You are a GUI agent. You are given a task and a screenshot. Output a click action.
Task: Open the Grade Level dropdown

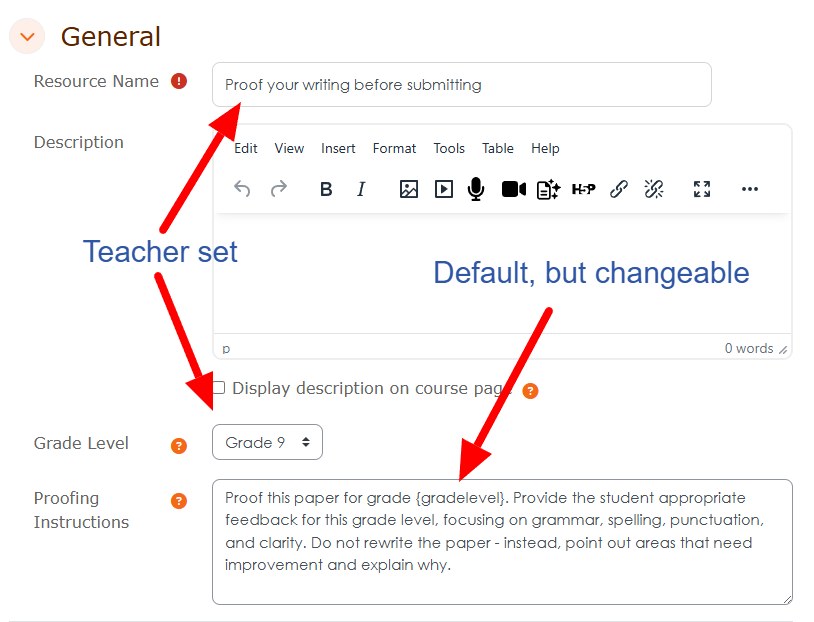pyautogui.click(x=267, y=442)
